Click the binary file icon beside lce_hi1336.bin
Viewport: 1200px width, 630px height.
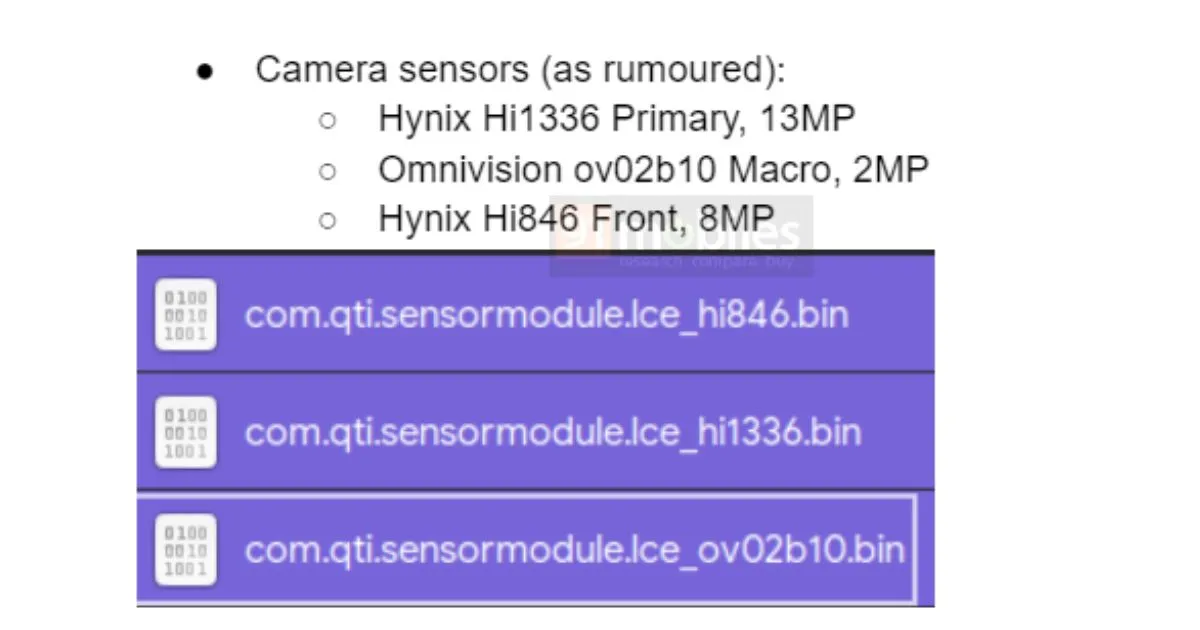click(x=186, y=432)
